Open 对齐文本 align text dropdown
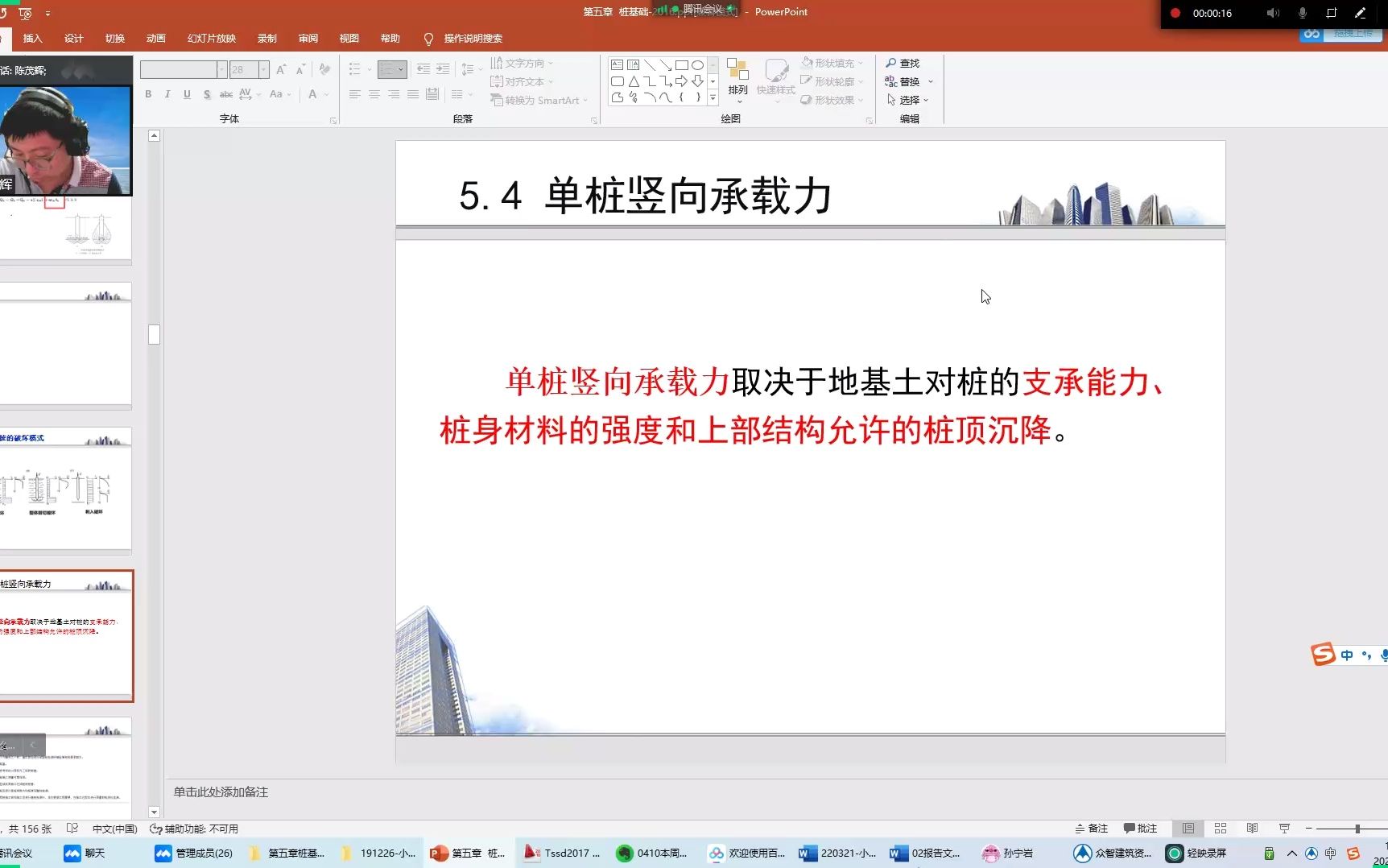This screenshot has height=868, width=1388. (522, 81)
